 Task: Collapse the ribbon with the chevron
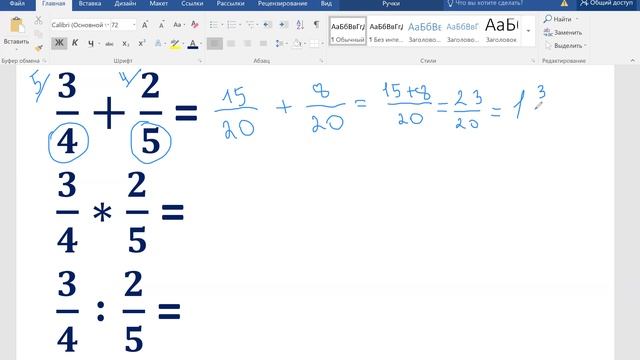point(633,60)
